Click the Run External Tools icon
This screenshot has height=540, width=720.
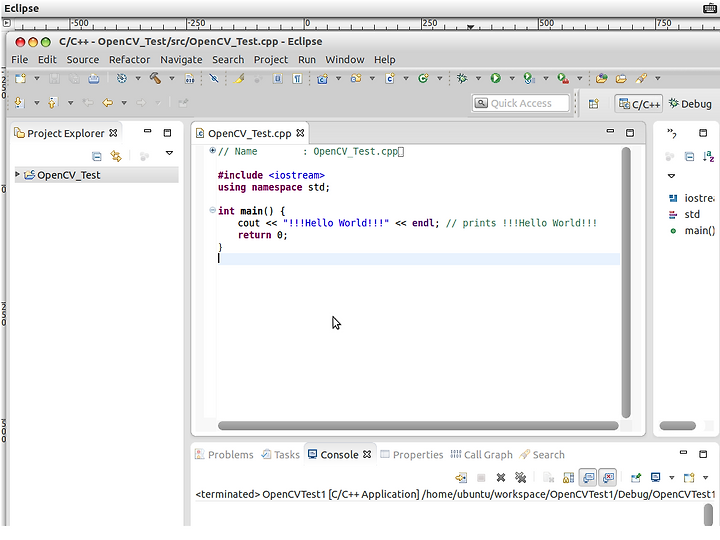[x=563, y=79]
